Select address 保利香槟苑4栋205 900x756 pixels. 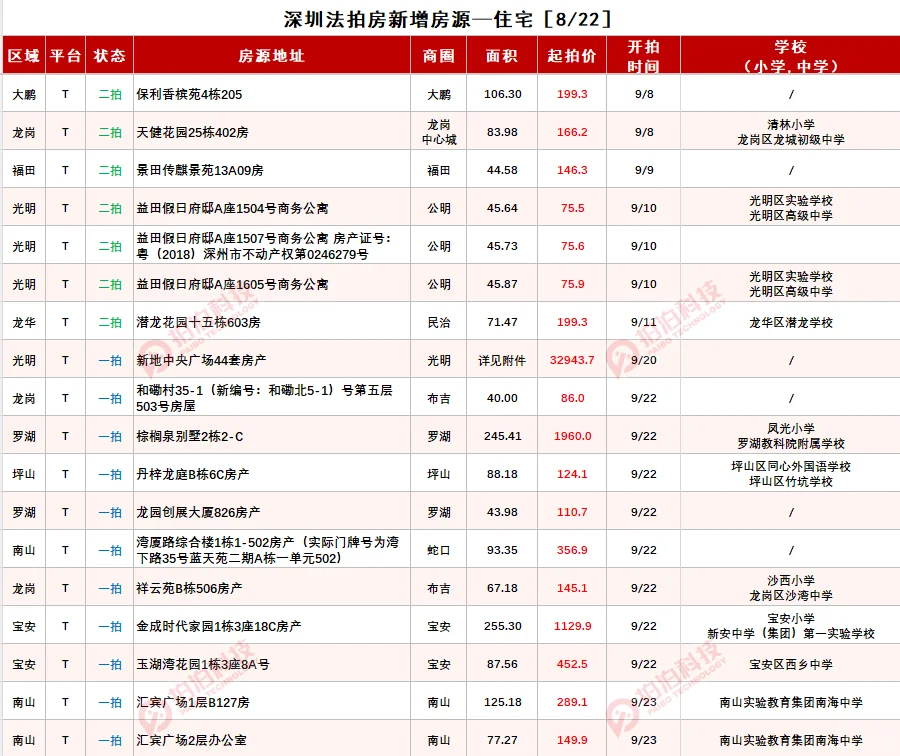click(189, 94)
